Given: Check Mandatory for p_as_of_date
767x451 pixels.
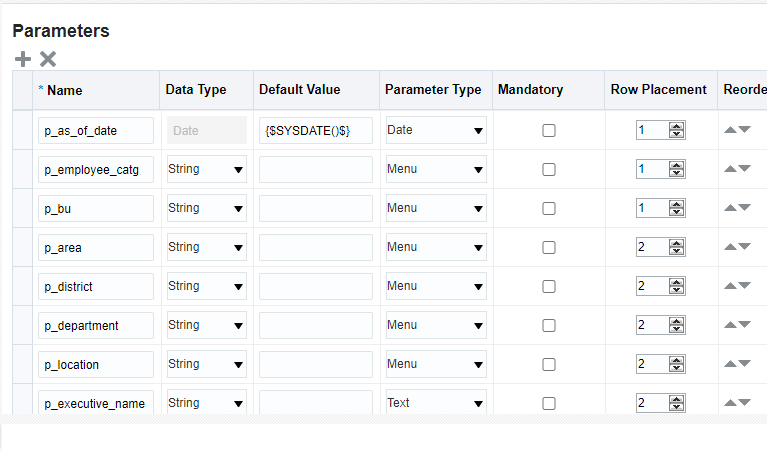Looking at the screenshot, I should pos(549,131).
